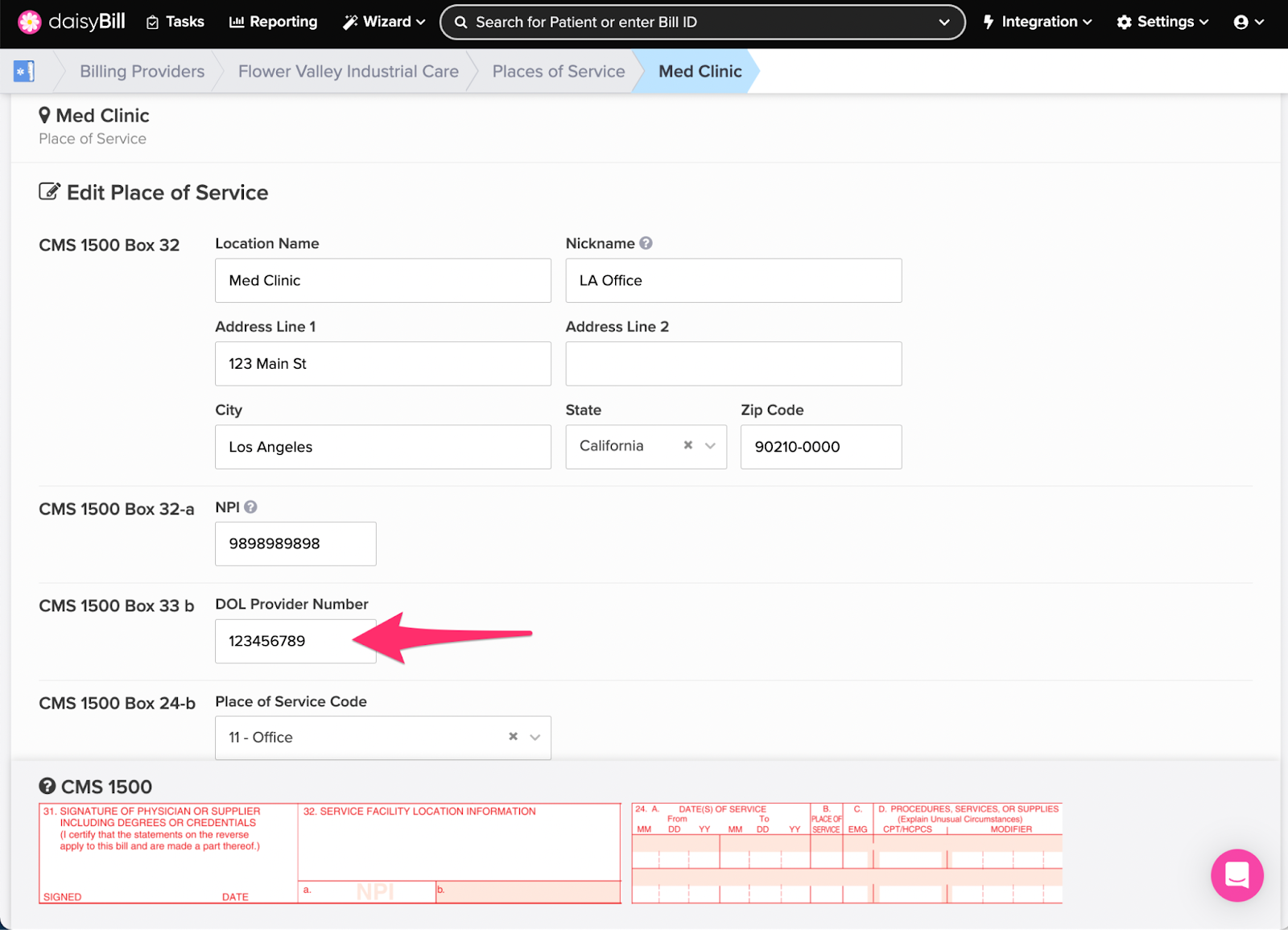
Task: Click the NPI help question mark icon
Action: 250,507
